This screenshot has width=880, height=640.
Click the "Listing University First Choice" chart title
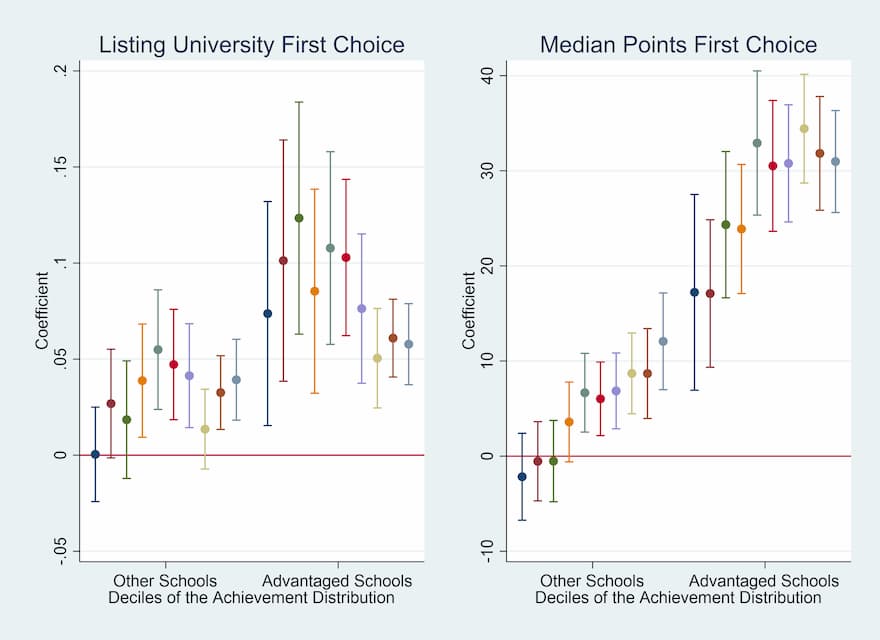(x=250, y=45)
